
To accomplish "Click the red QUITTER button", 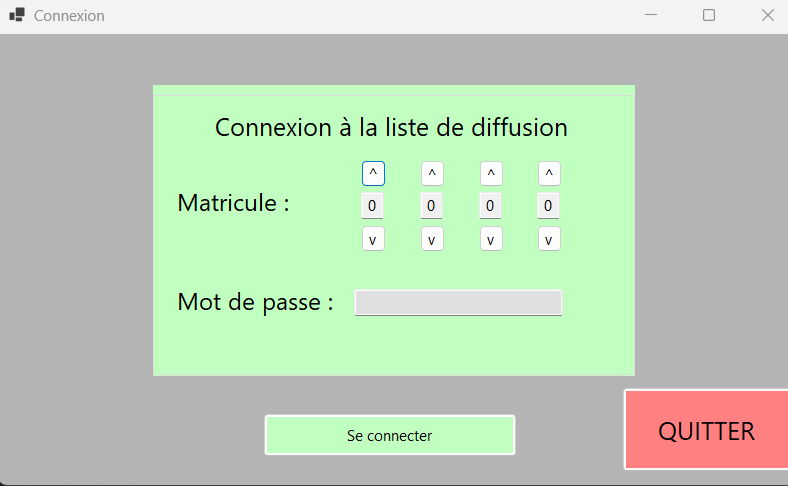I will [706, 431].
